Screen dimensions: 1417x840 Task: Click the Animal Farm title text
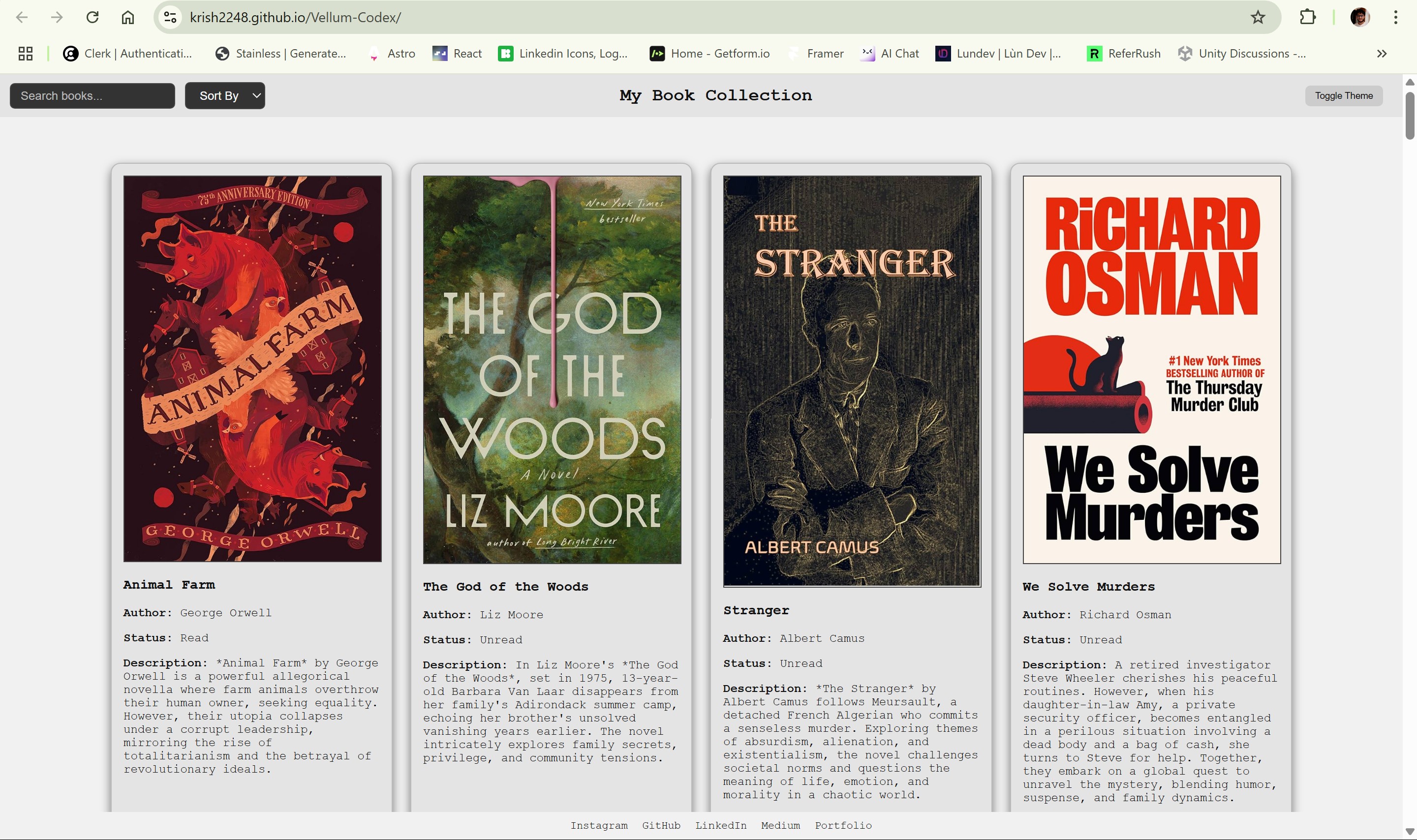(x=169, y=585)
